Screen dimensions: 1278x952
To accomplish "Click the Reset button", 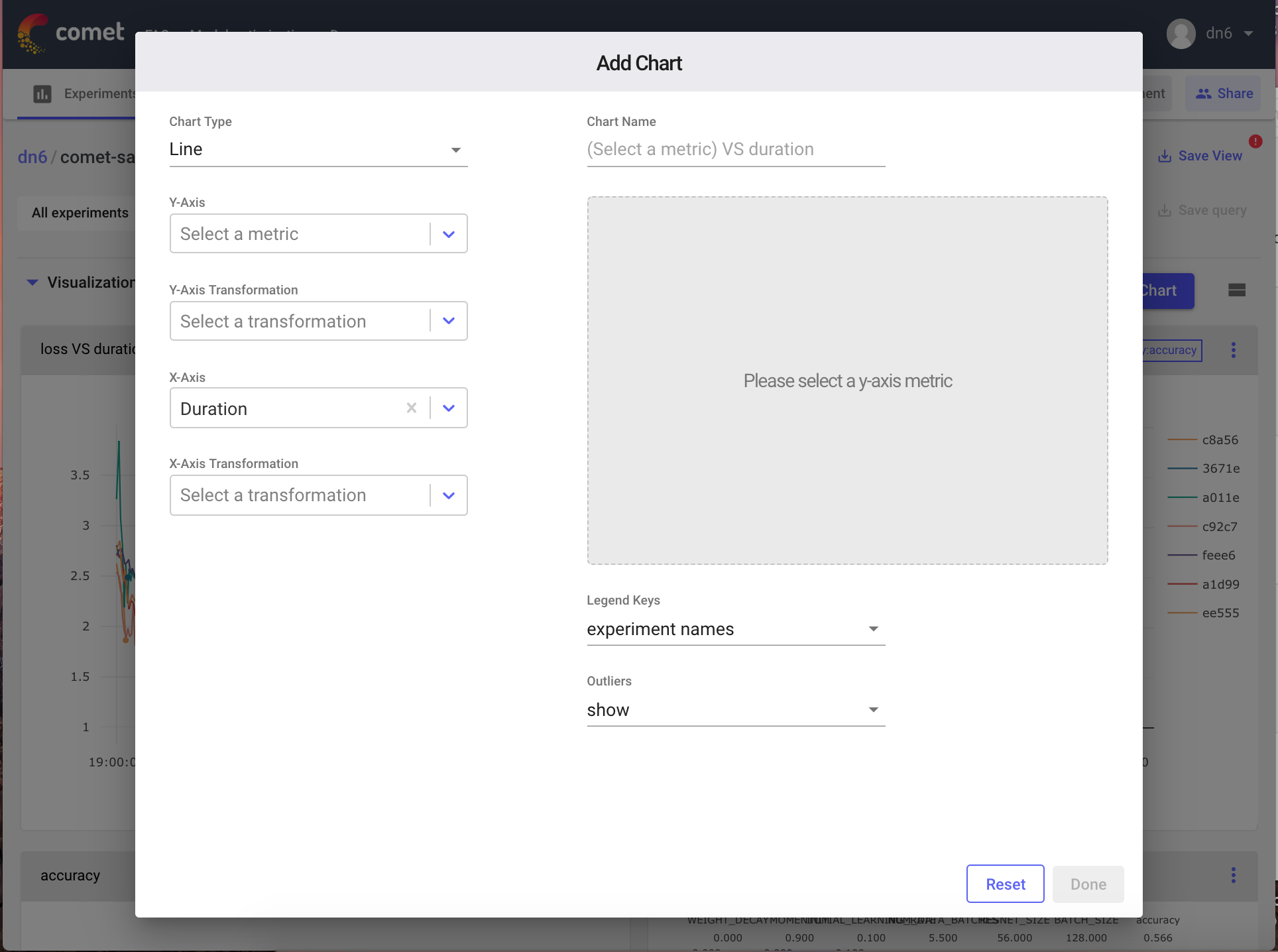I will [x=1005, y=884].
